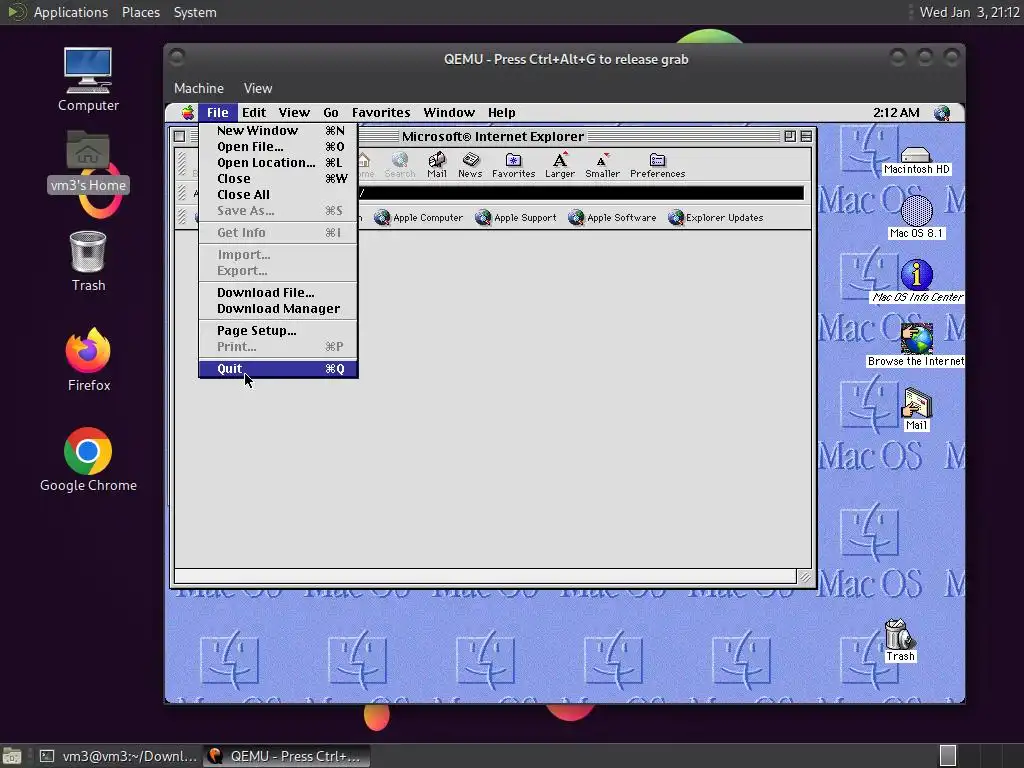The height and width of the screenshot is (768, 1024).
Task: Select the Mac OS Trash icon
Action: [x=900, y=641]
